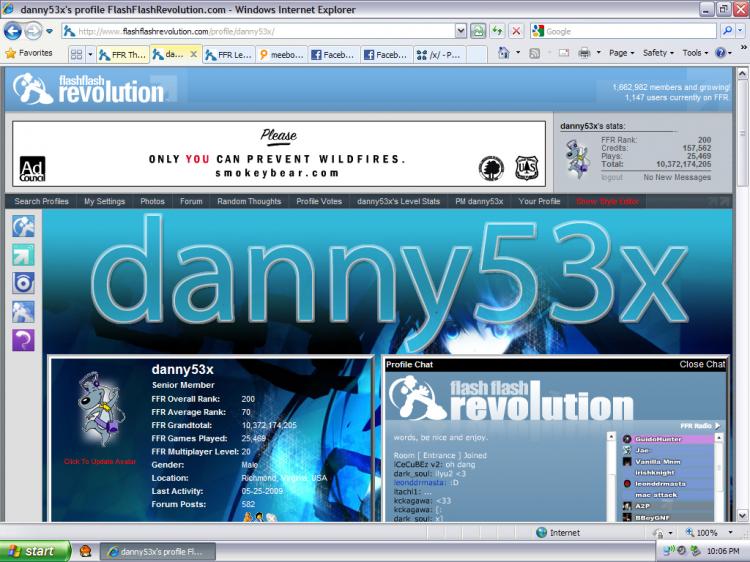This screenshot has height=562, width=750.
Task: Click the pale-blue dancer sidebar icon
Action: coord(23,312)
